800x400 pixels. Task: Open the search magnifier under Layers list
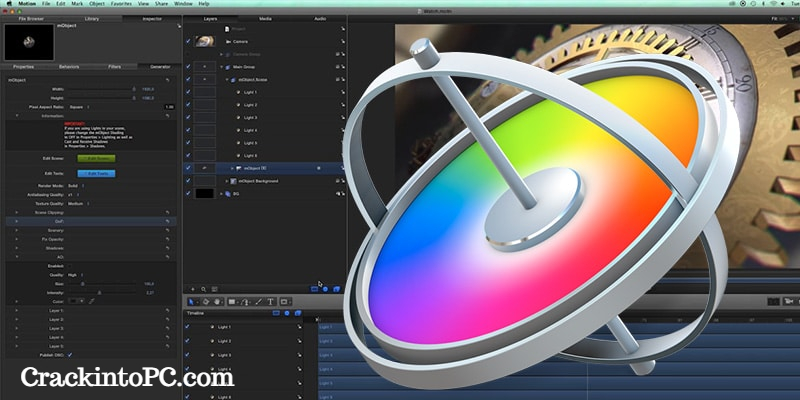pyautogui.click(x=204, y=289)
